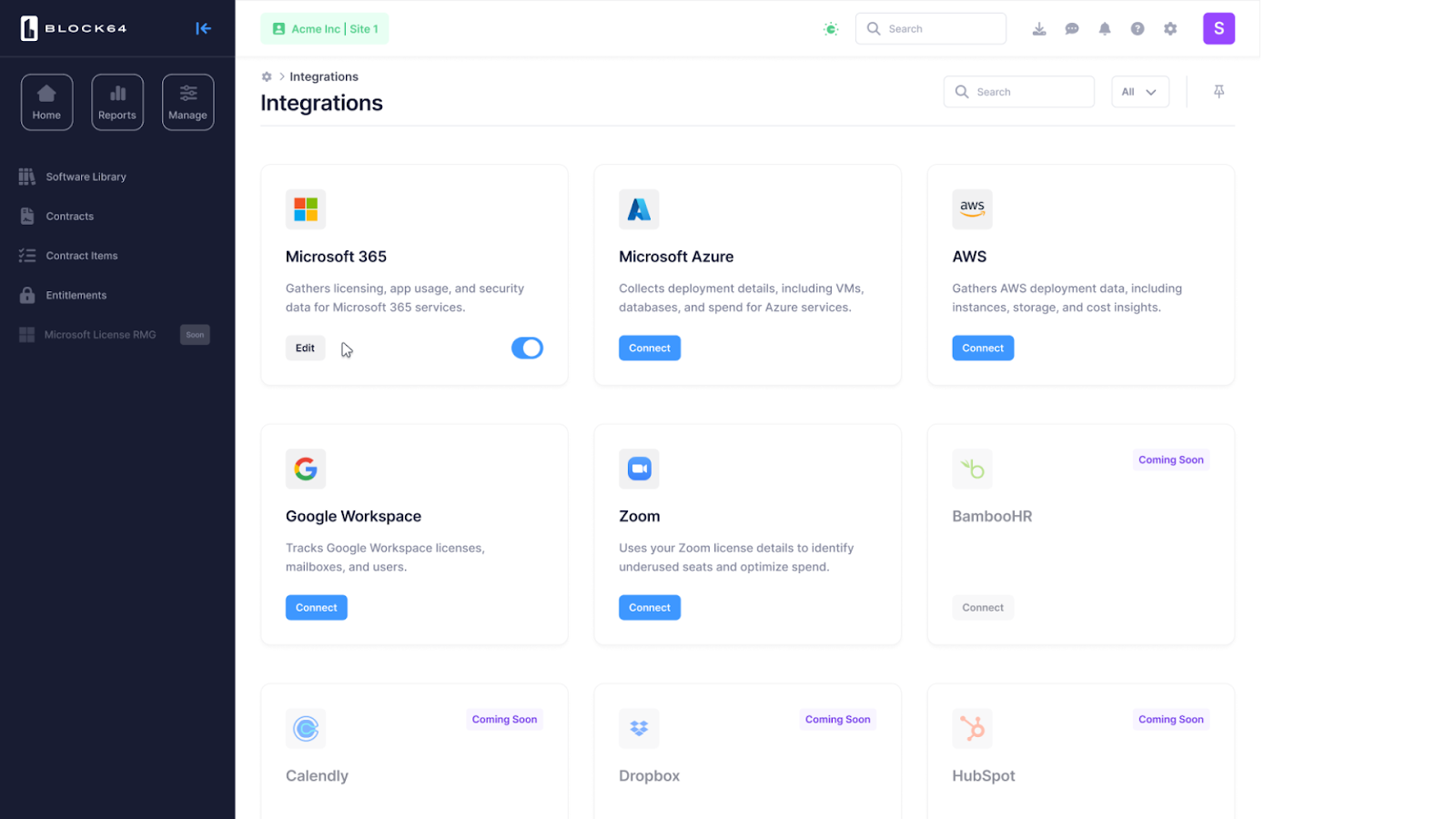Image resolution: width=1456 pixels, height=819 pixels.
Task: Click the Block64 logo
Action: pos(74,28)
